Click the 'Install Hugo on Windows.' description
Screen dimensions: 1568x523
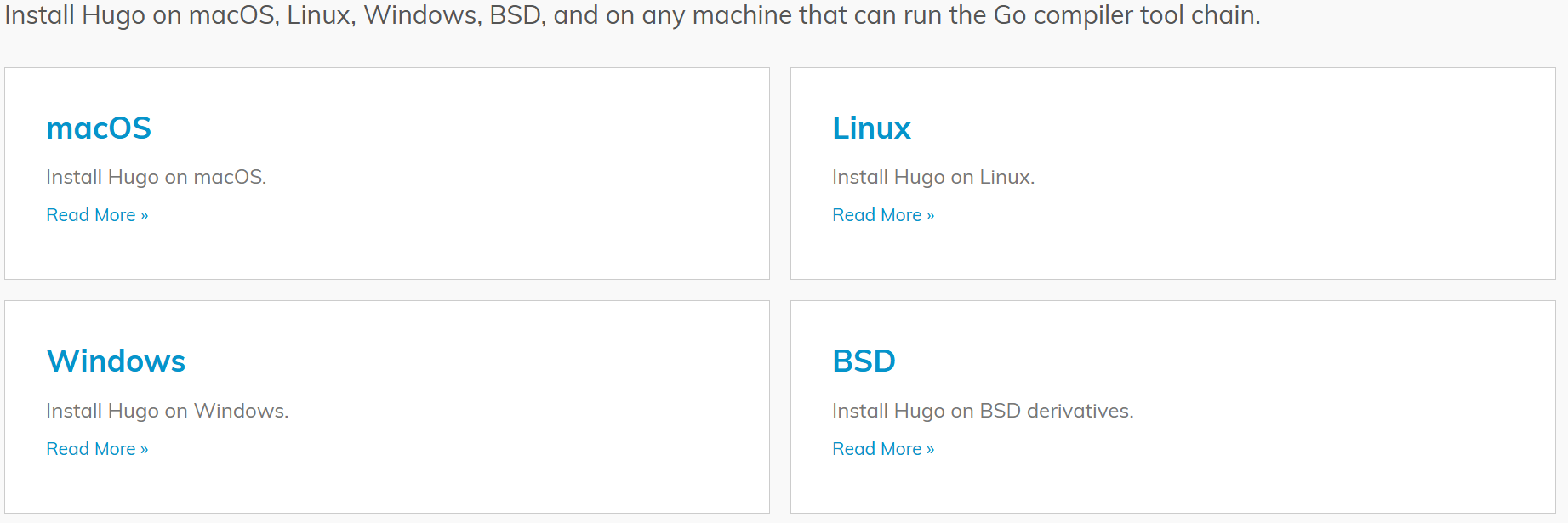168,411
